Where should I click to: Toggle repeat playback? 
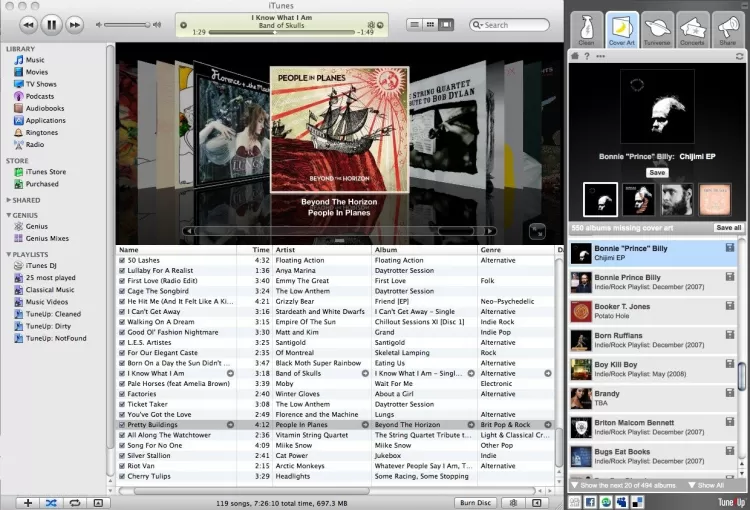(75, 503)
